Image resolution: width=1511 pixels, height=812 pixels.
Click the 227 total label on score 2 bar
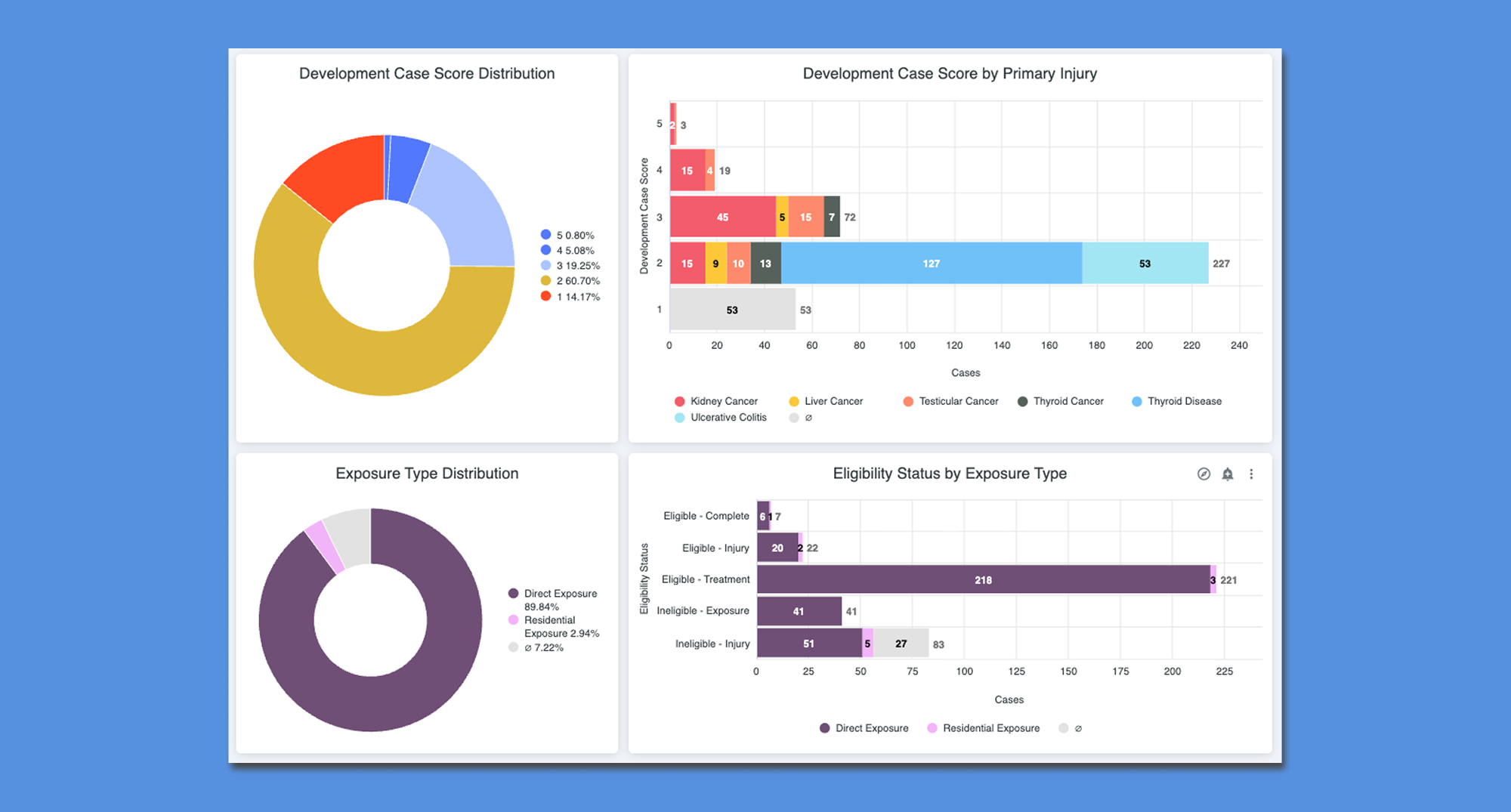click(1221, 264)
